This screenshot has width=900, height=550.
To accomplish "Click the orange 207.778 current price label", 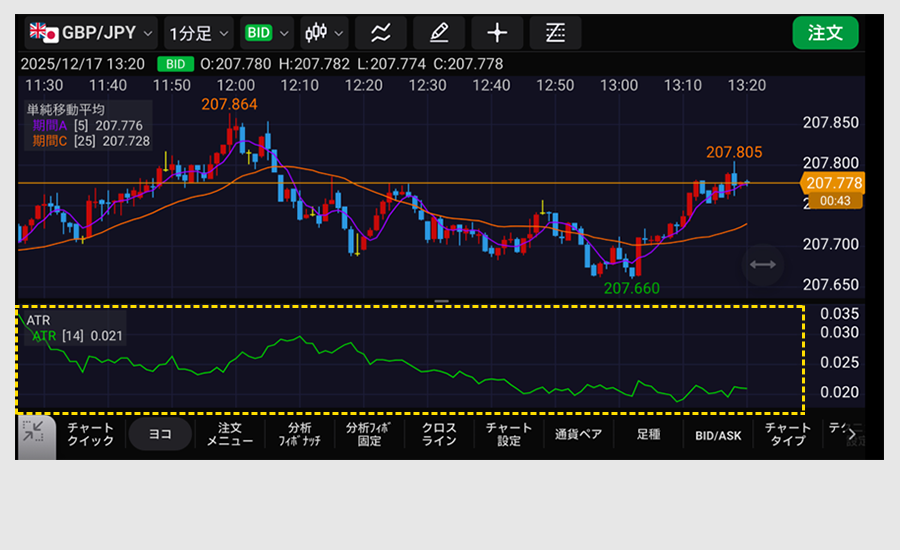I will pos(833,183).
